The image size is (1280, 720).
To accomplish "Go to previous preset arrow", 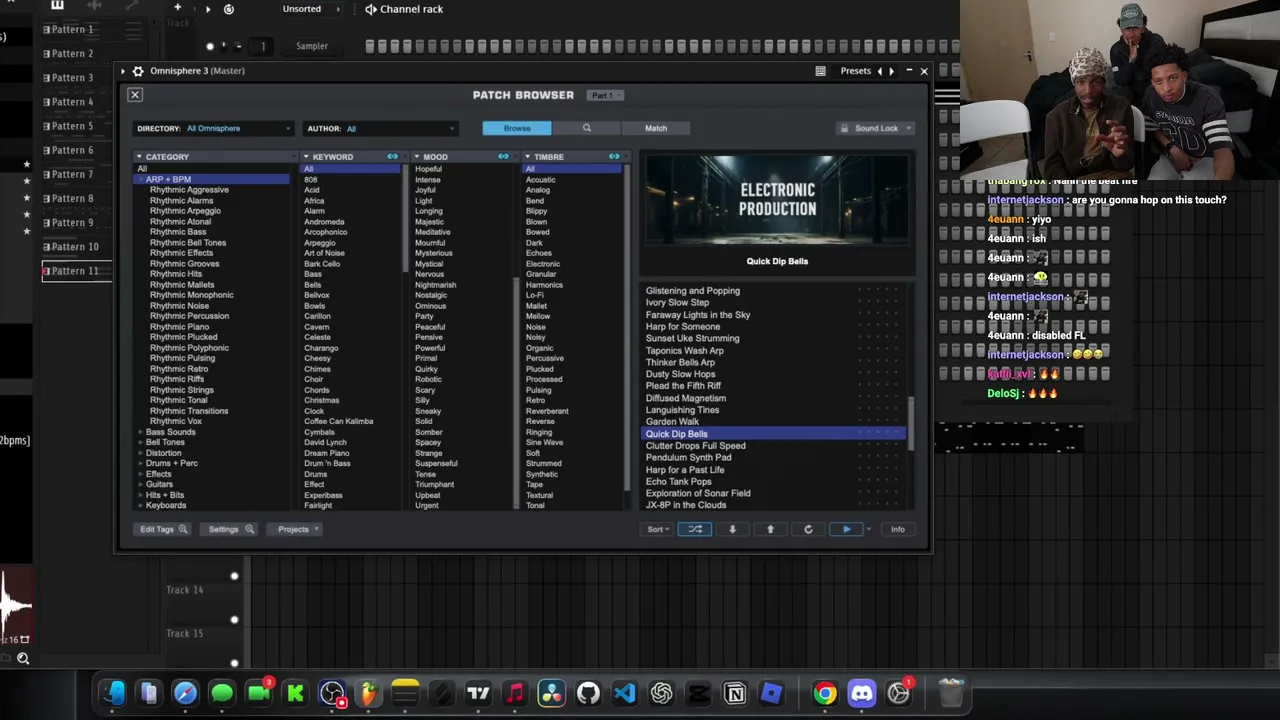I will pyautogui.click(x=880, y=71).
